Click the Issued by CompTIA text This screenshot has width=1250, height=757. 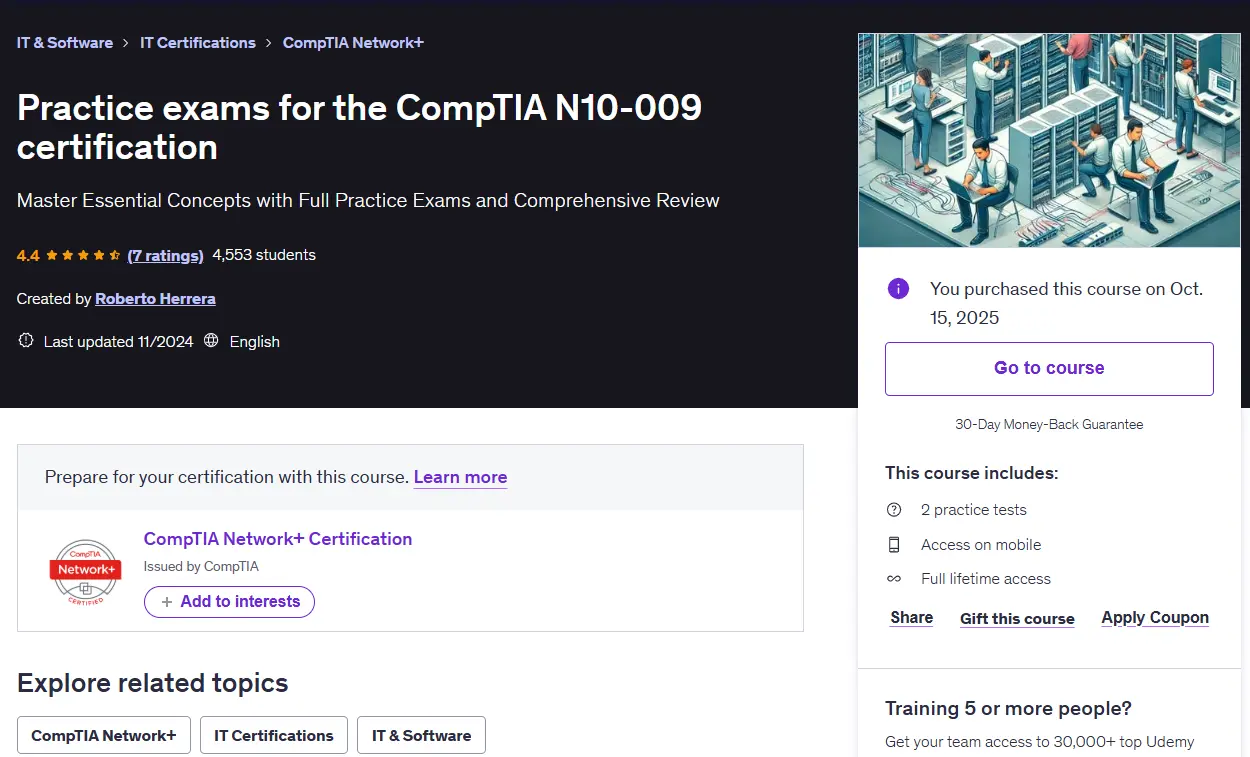(201, 566)
